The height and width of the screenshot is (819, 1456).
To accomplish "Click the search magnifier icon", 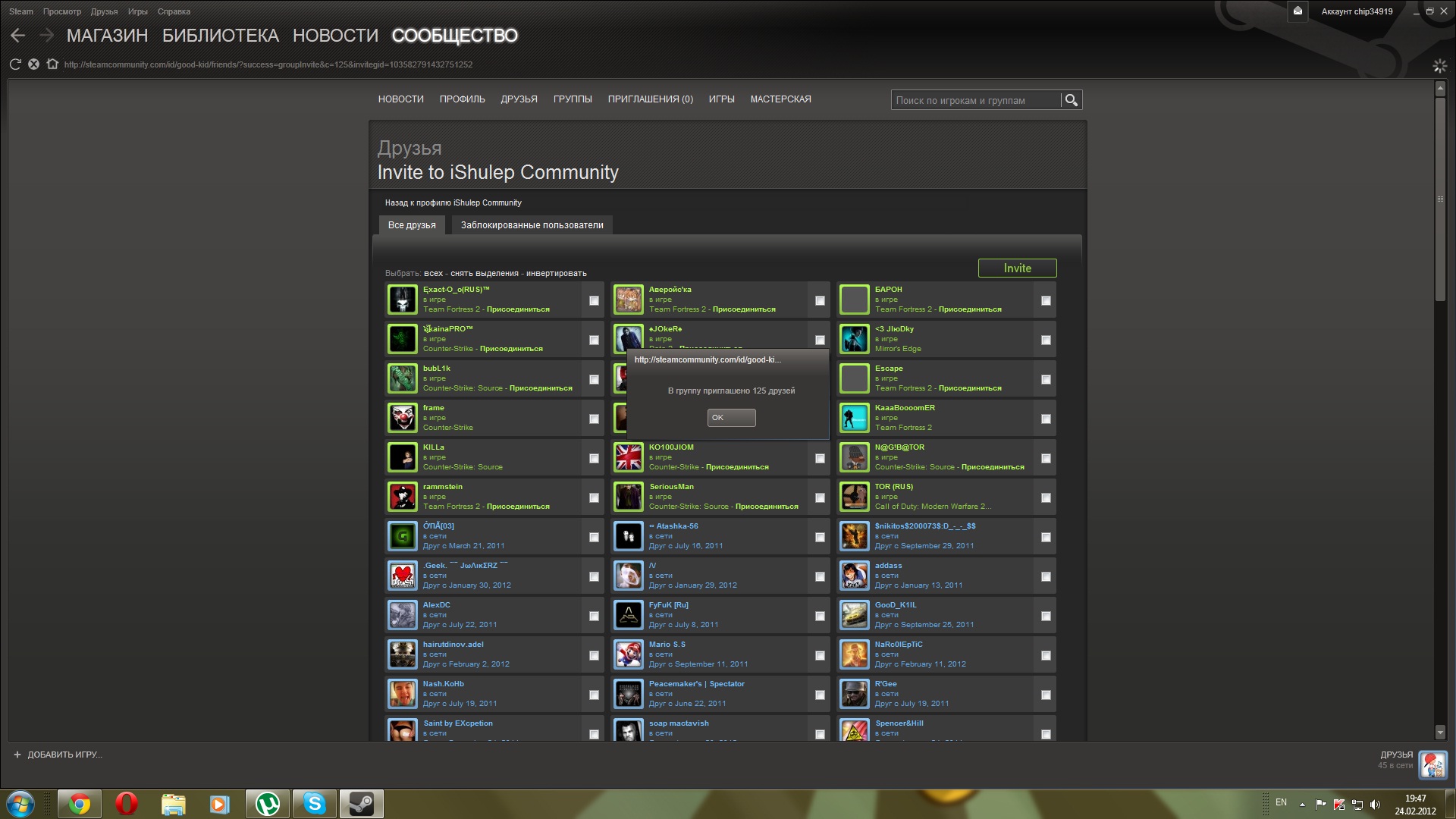I will coord(1071,100).
